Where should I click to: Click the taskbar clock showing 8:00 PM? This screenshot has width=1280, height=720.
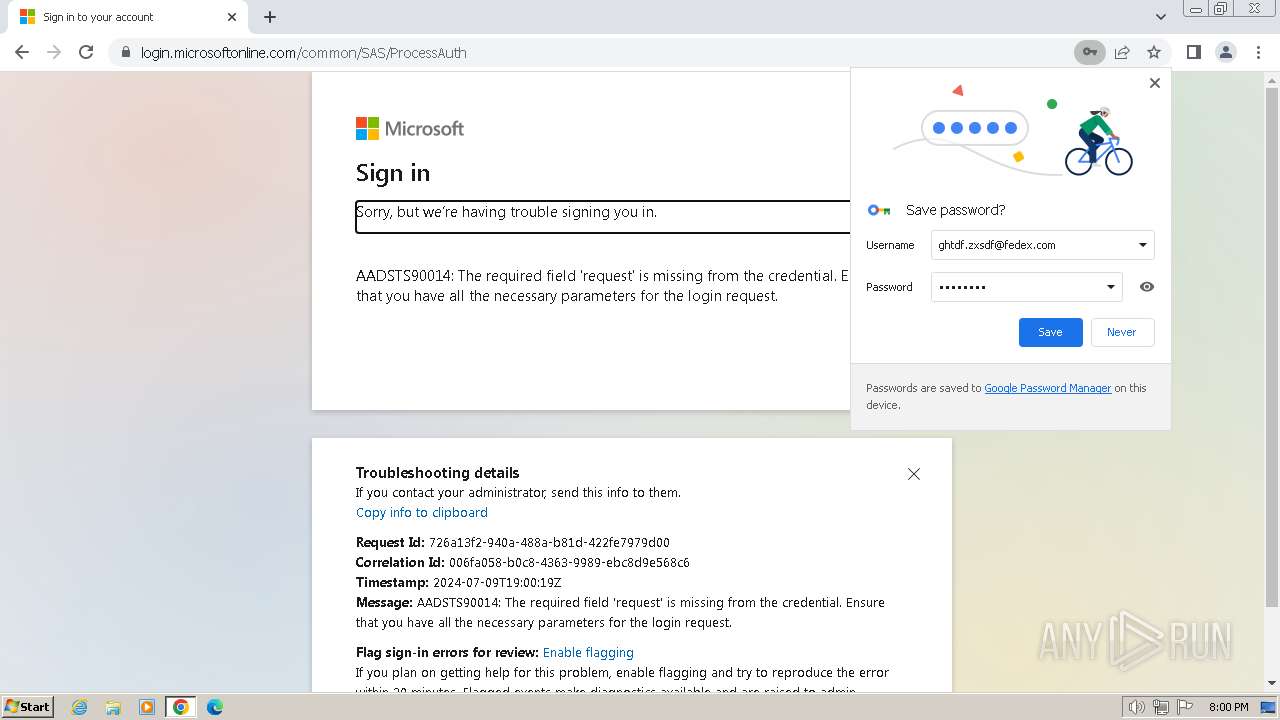click(x=1228, y=707)
